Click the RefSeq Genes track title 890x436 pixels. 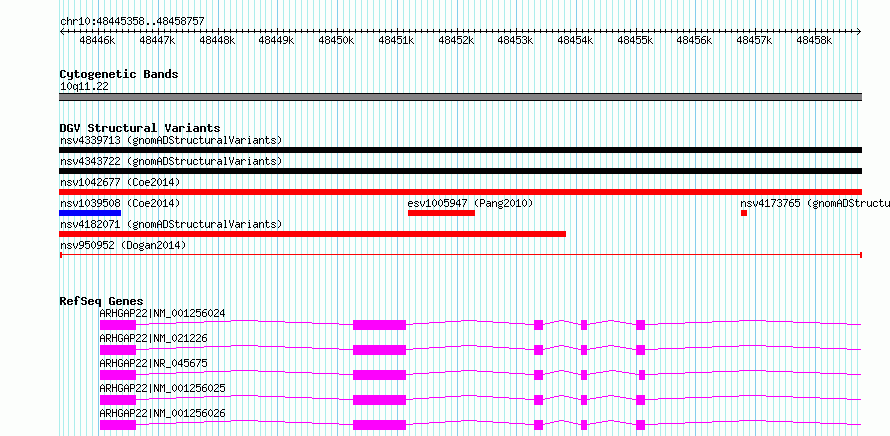click(x=102, y=301)
